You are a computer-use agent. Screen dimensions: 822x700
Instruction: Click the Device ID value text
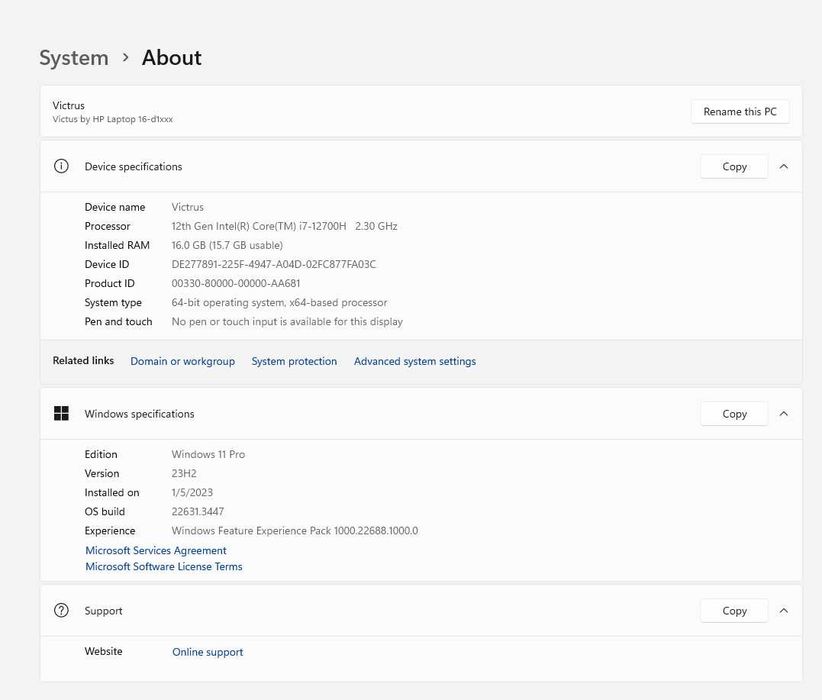tap(274, 264)
